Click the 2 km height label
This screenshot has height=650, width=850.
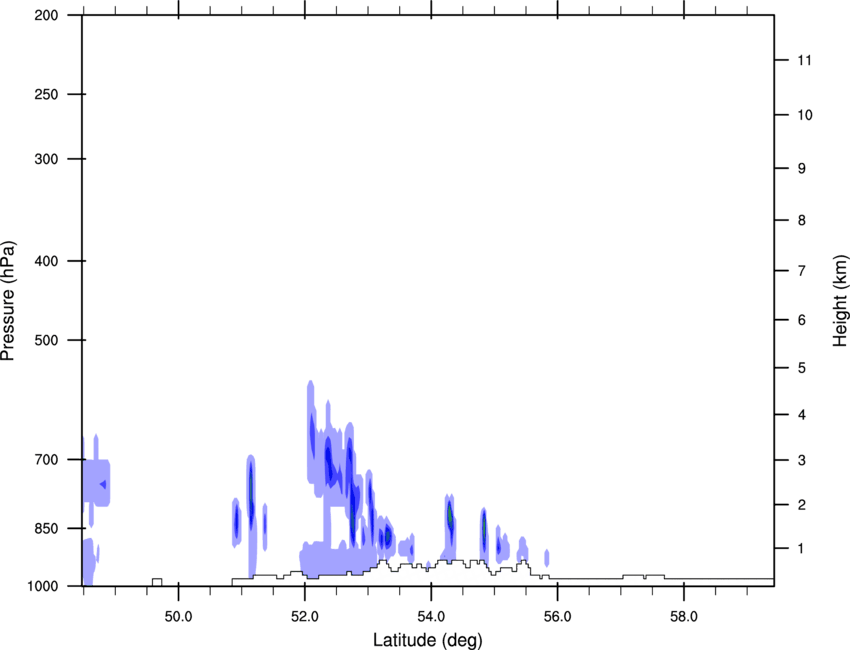(x=802, y=505)
